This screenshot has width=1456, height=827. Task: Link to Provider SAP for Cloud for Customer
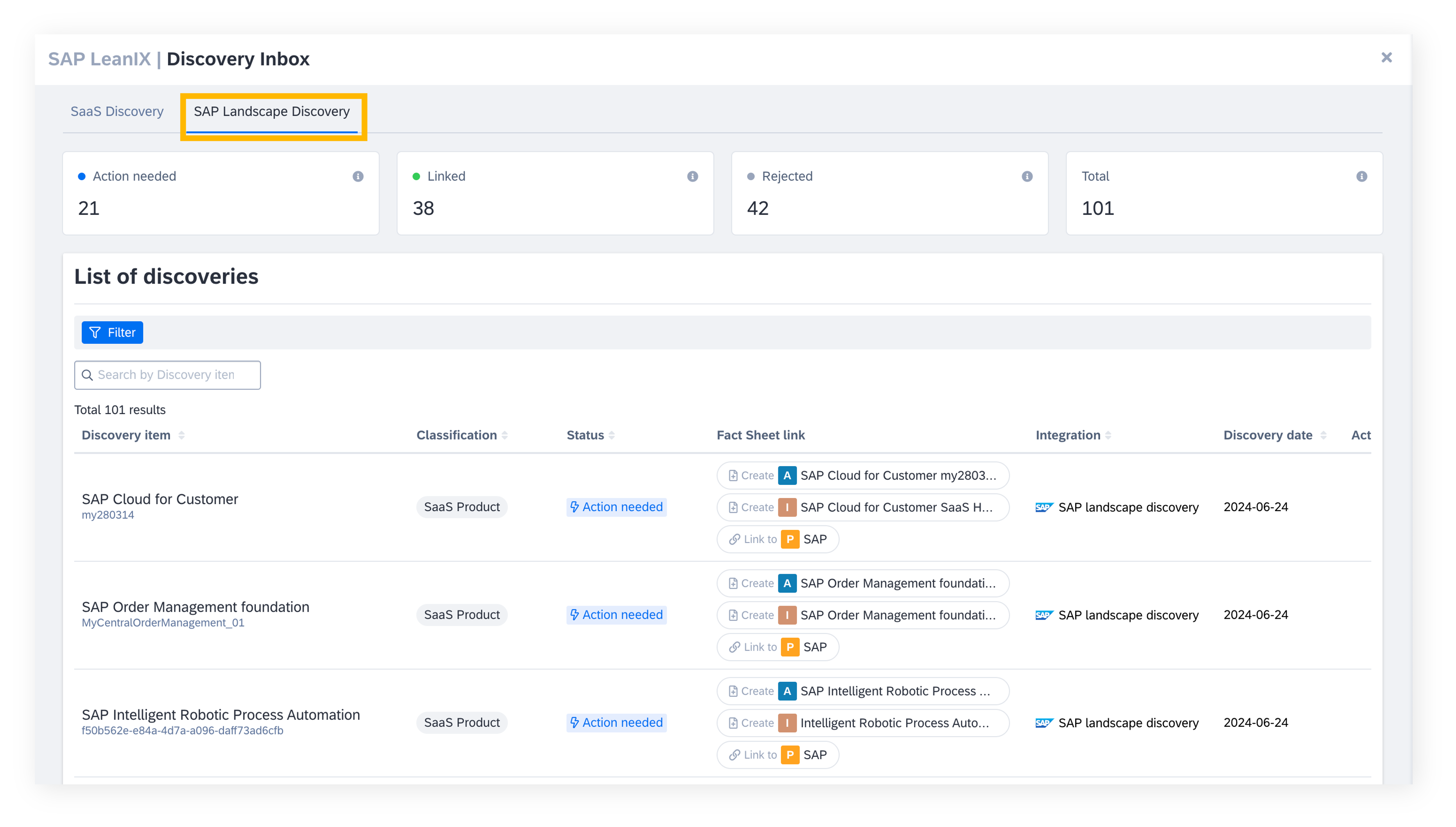click(x=778, y=539)
